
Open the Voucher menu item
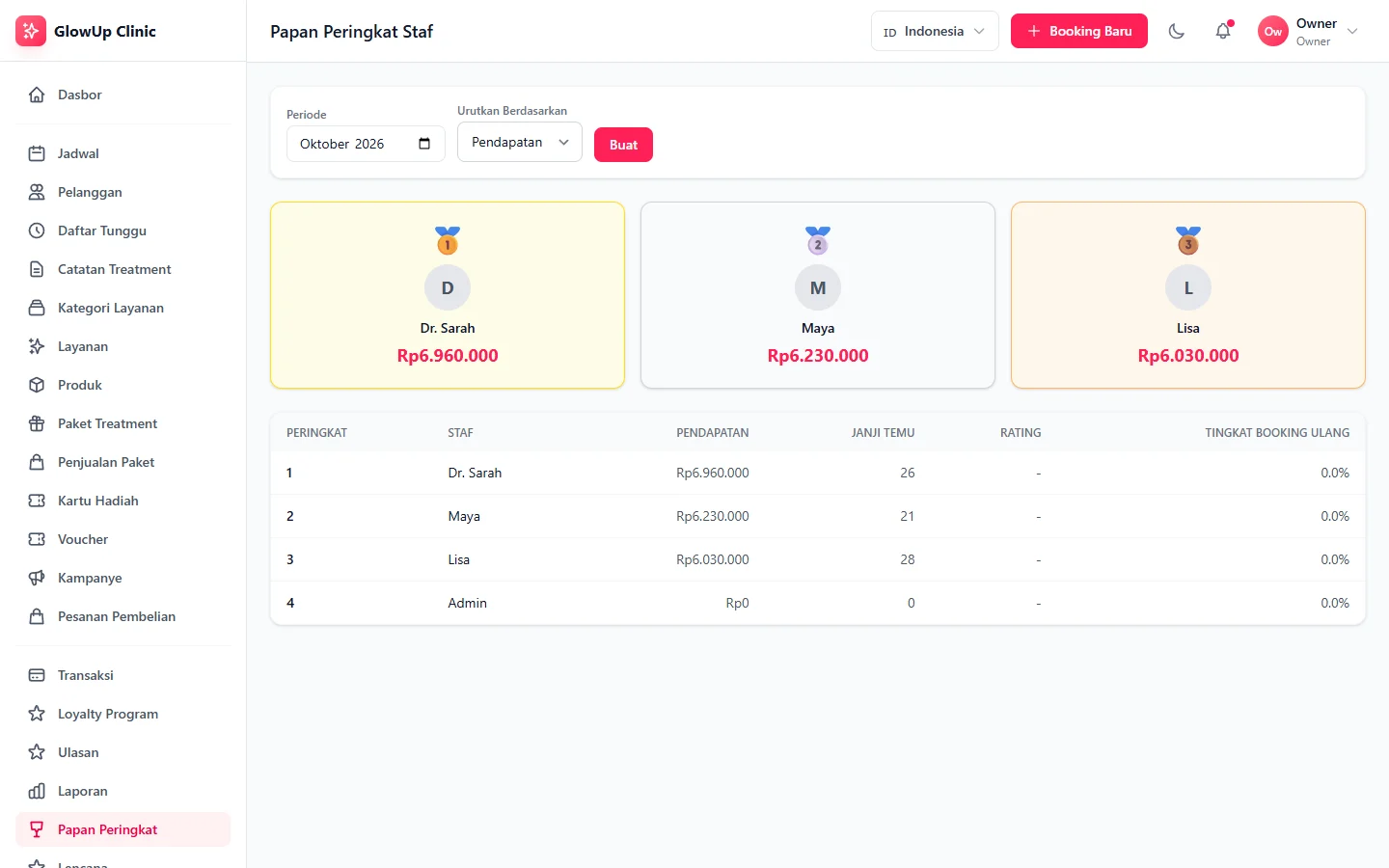point(123,539)
